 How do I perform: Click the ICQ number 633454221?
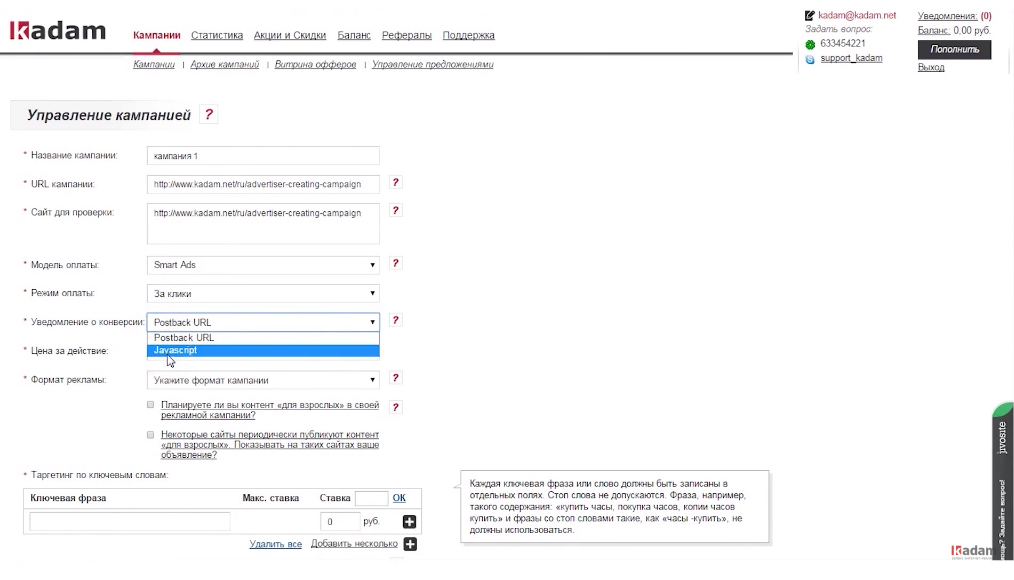843,43
